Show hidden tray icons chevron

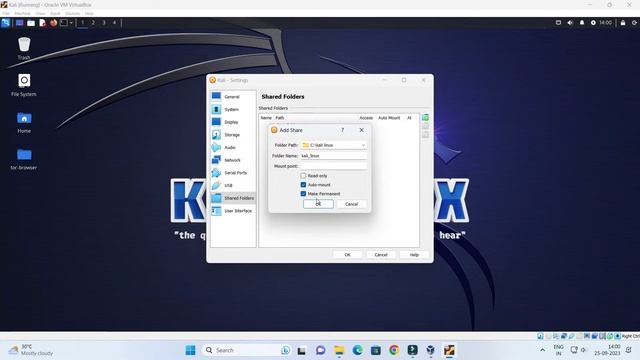coord(542,350)
